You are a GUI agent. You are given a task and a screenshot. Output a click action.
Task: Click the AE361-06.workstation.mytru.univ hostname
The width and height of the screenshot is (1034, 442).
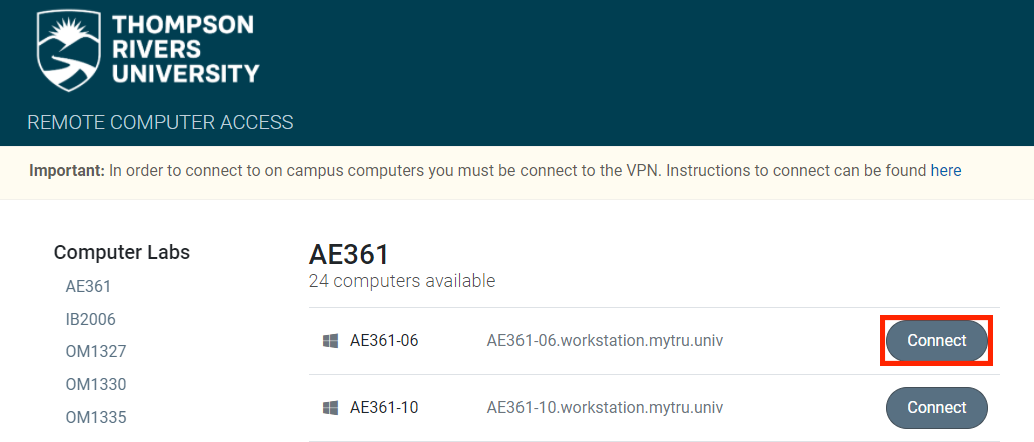tap(605, 341)
